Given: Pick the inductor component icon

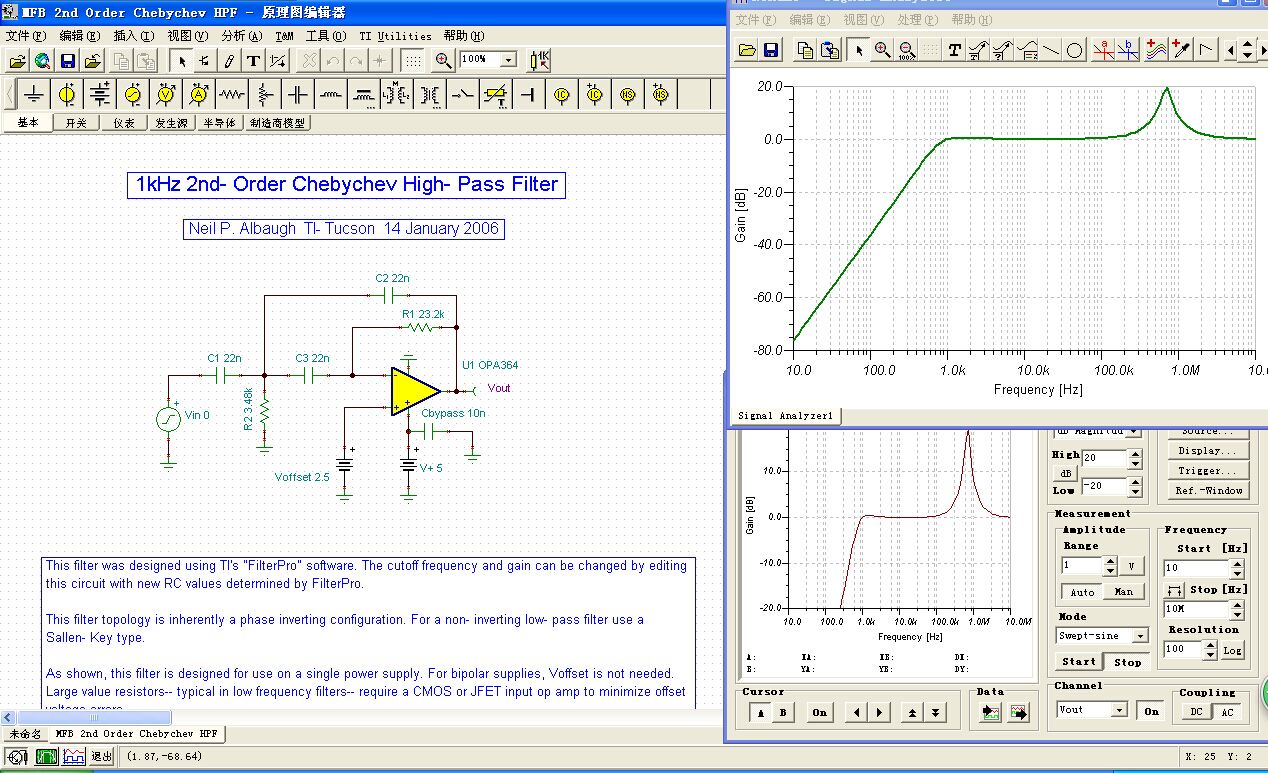Looking at the screenshot, I should (x=331, y=95).
